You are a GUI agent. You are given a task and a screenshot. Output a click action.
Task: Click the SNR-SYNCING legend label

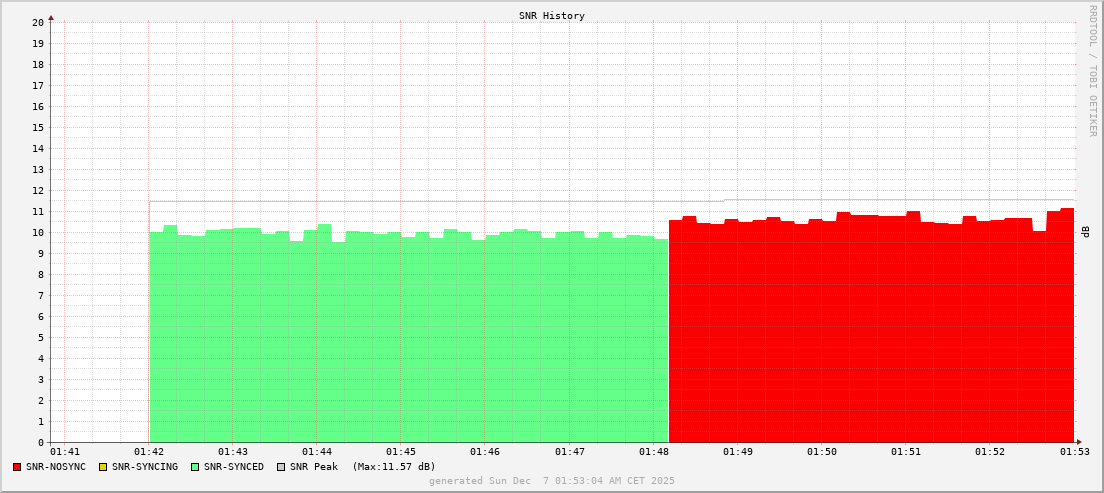coord(145,467)
